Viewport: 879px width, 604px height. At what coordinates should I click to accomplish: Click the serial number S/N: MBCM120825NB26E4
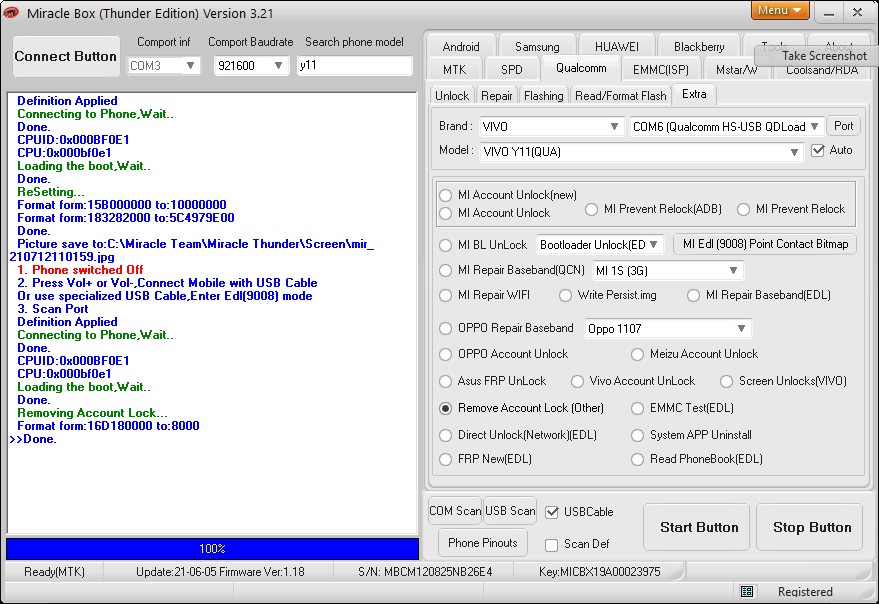point(425,572)
